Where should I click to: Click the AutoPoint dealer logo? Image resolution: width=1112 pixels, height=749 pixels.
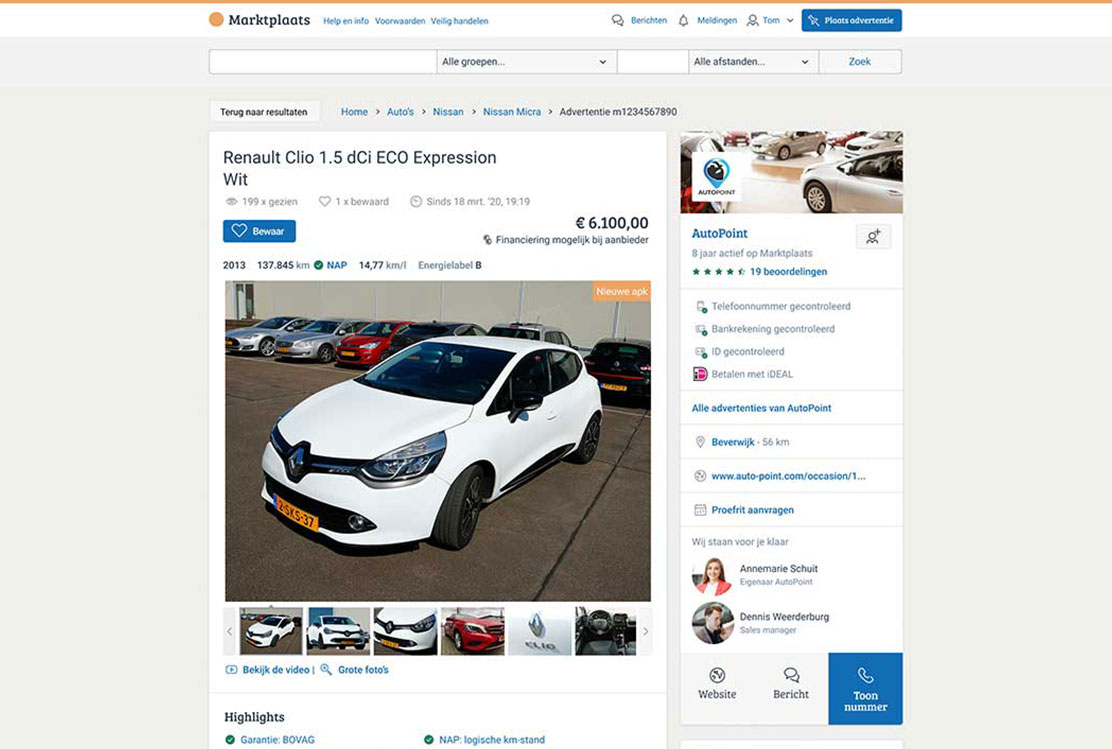click(x=716, y=176)
